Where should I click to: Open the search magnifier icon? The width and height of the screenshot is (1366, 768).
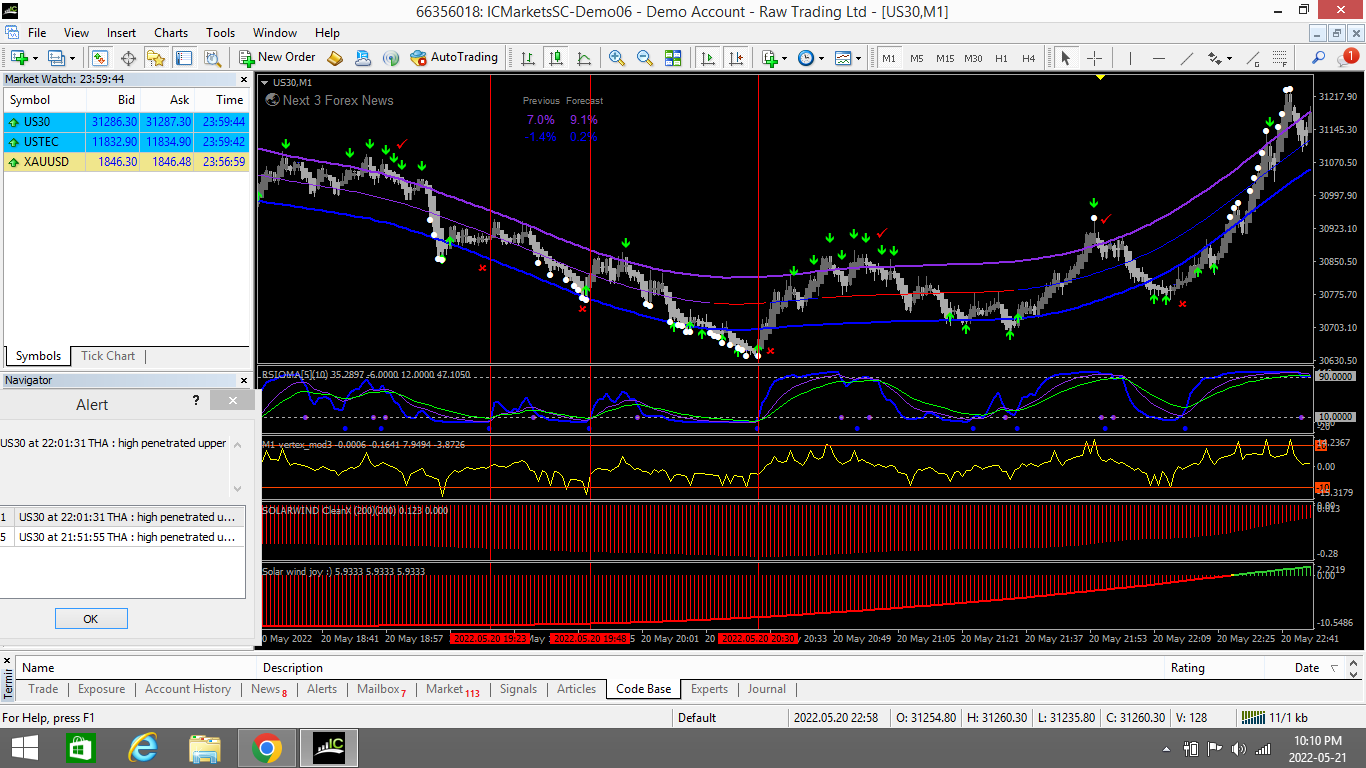click(1319, 58)
